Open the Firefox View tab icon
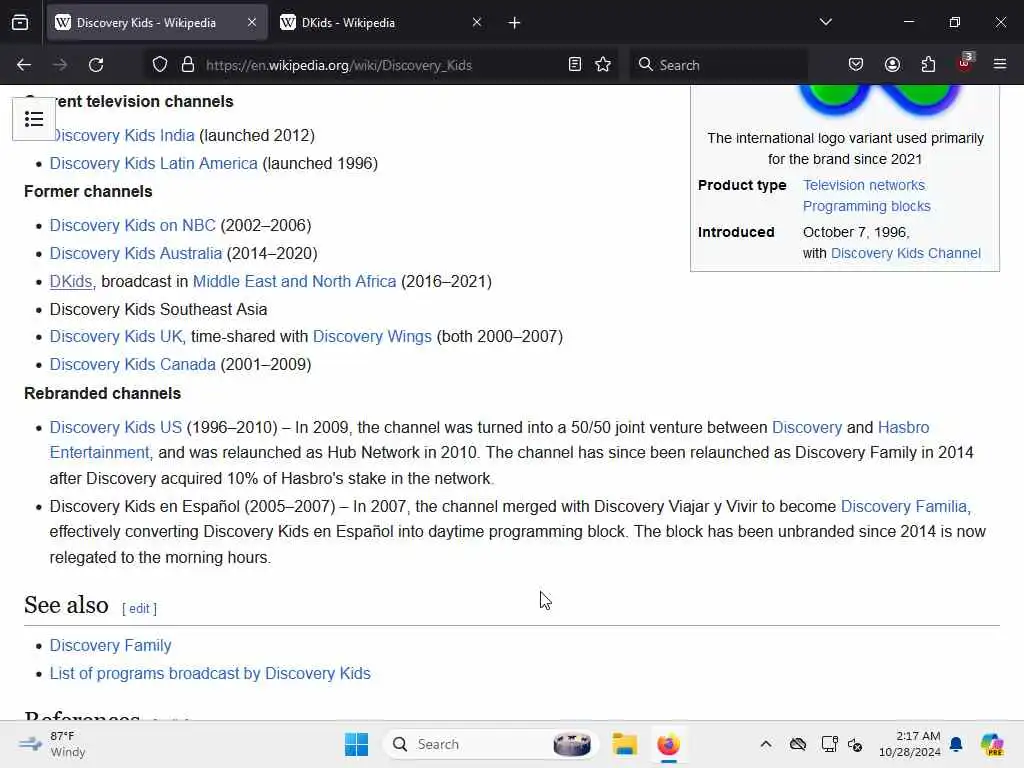Viewport: 1024px width, 768px height. [x=20, y=22]
